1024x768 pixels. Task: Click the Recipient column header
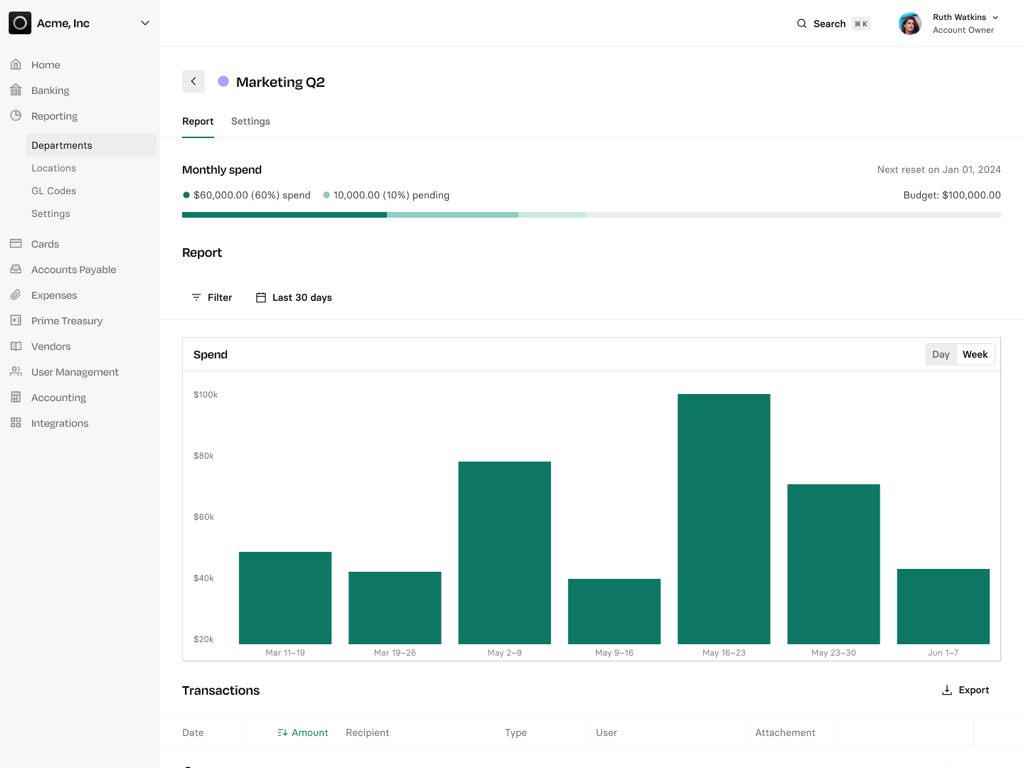point(367,733)
